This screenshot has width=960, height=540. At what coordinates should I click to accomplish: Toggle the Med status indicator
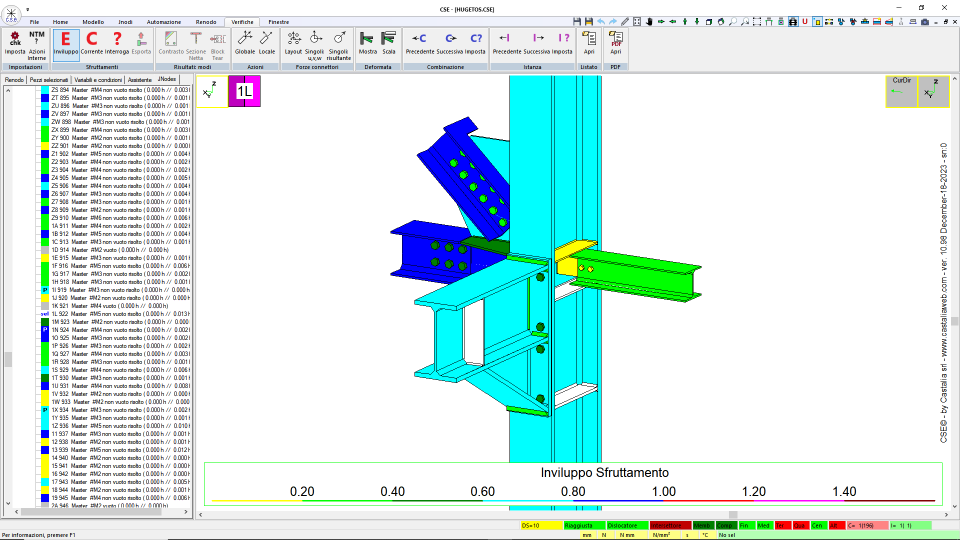763,525
